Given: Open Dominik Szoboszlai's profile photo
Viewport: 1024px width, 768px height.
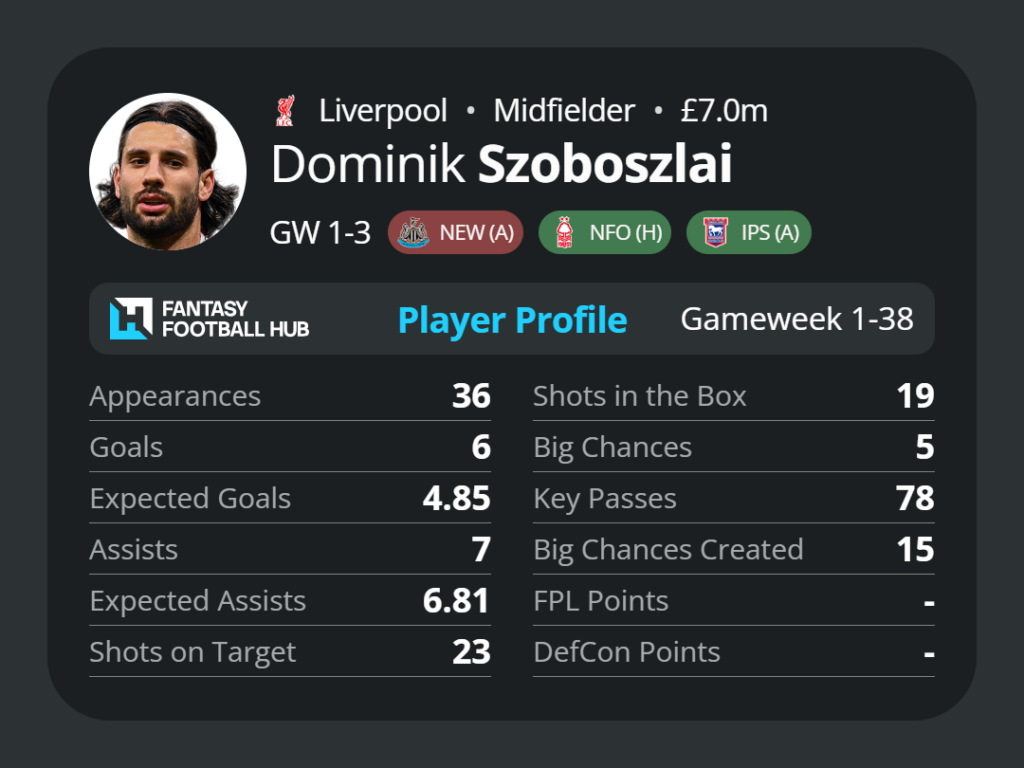Looking at the screenshot, I should 168,171.
